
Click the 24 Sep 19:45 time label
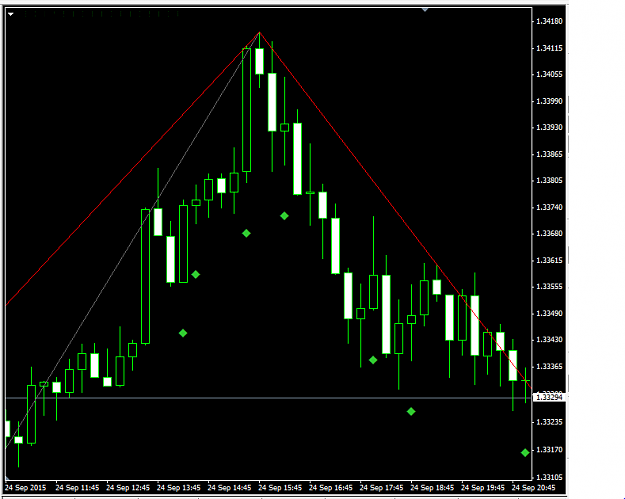(483, 488)
